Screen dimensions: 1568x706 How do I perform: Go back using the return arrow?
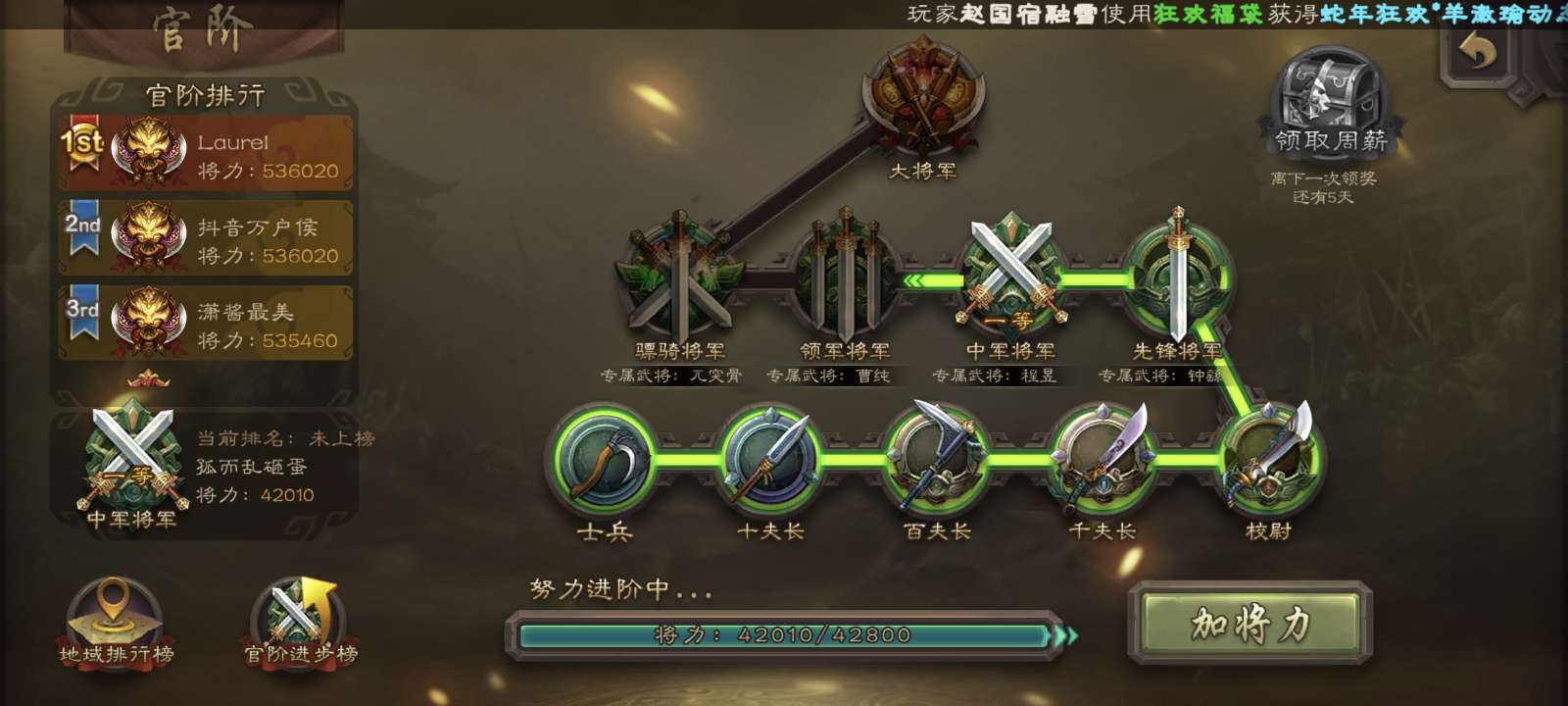(1479, 51)
